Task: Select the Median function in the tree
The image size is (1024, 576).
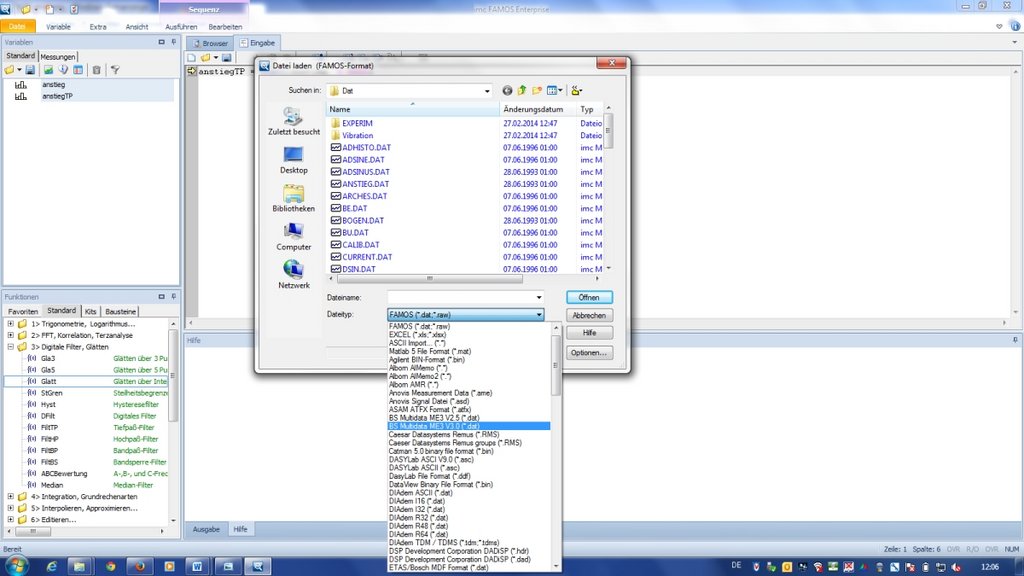Action: pyautogui.click(x=98, y=485)
